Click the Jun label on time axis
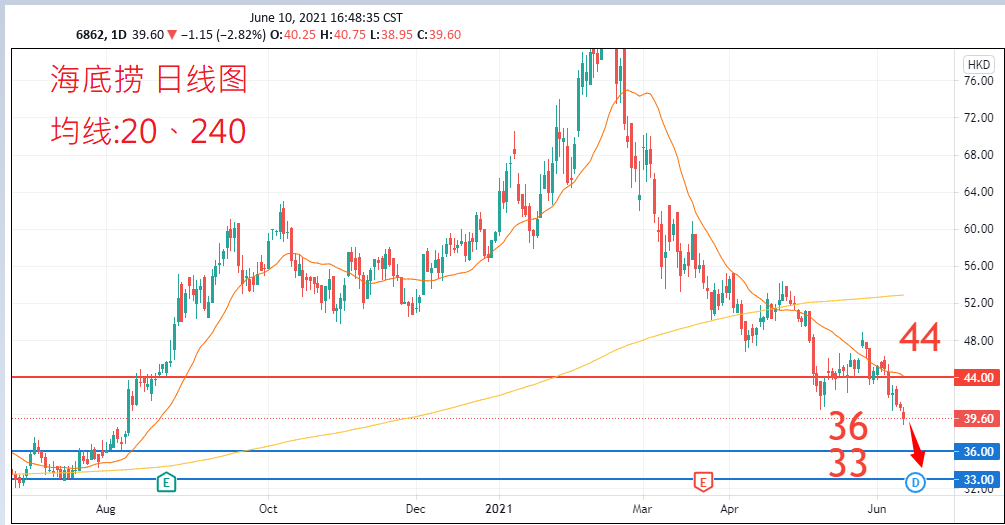 pos(877,509)
